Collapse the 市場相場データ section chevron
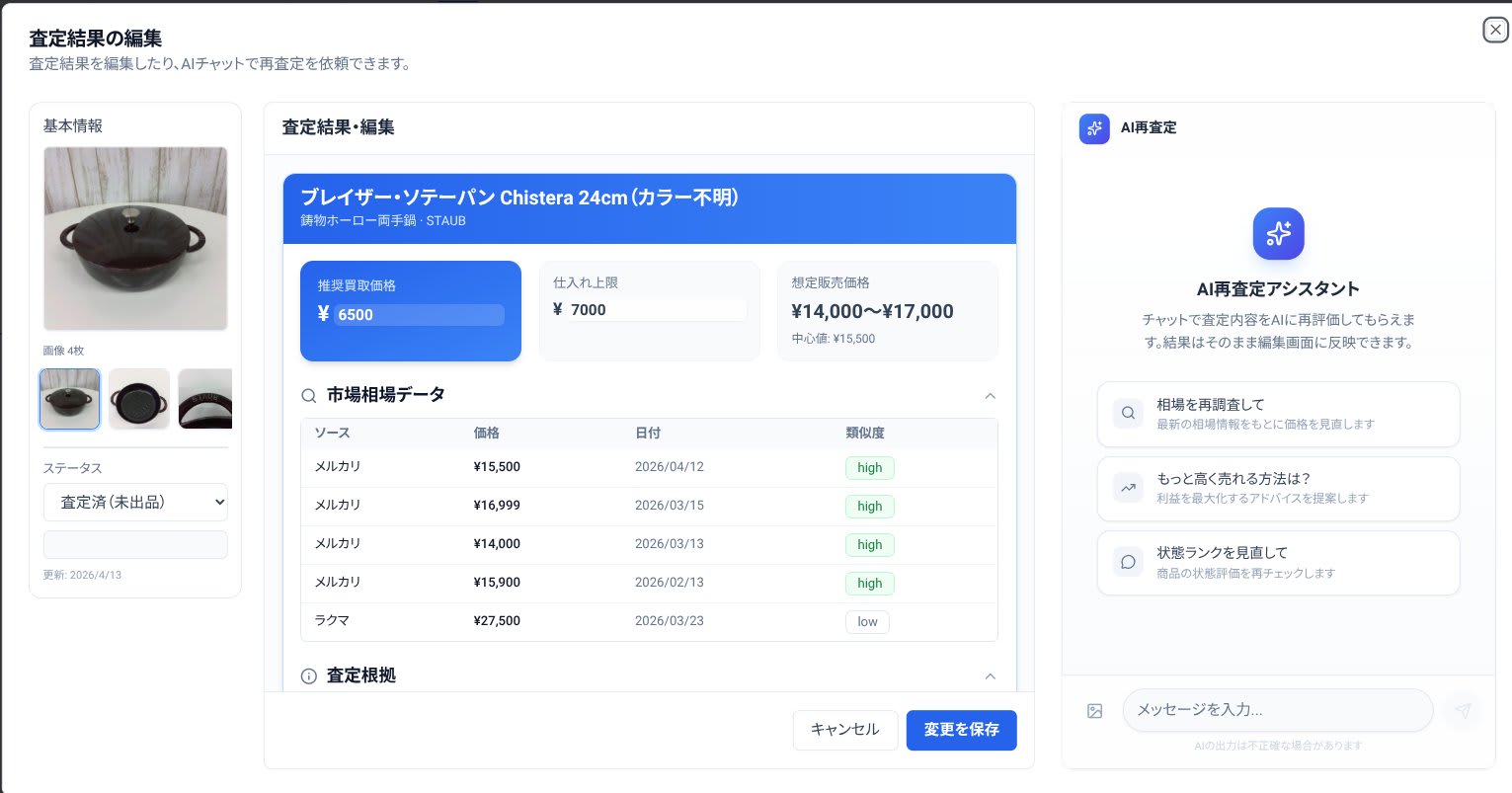The height and width of the screenshot is (793, 1512). (x=991, y=395)
